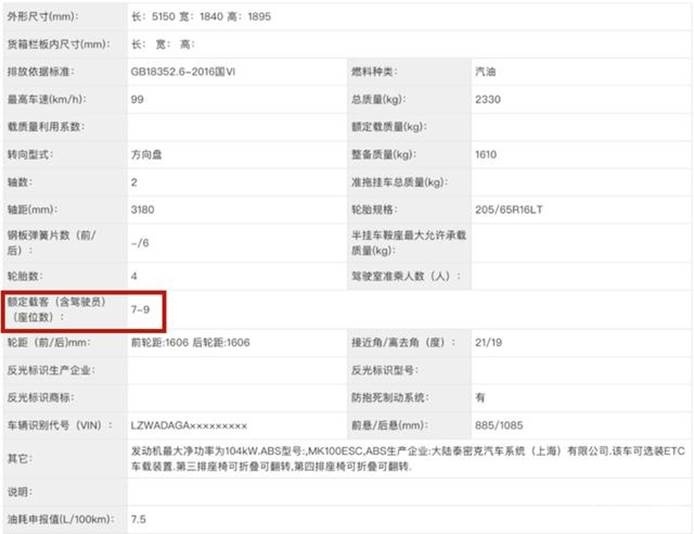The image size is (694, 534).
Task: Click the 转向型式 label
Action: pyautogui.click(x=30, y=154)
